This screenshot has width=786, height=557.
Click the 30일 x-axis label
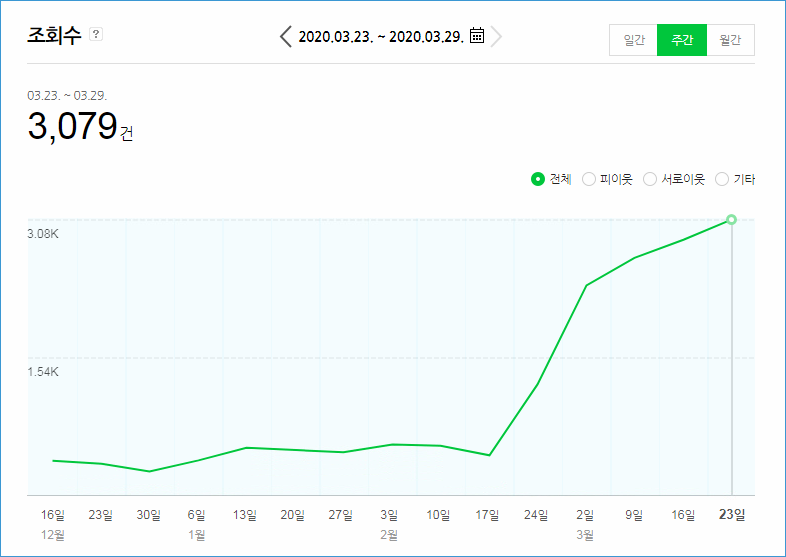[149, 514]
